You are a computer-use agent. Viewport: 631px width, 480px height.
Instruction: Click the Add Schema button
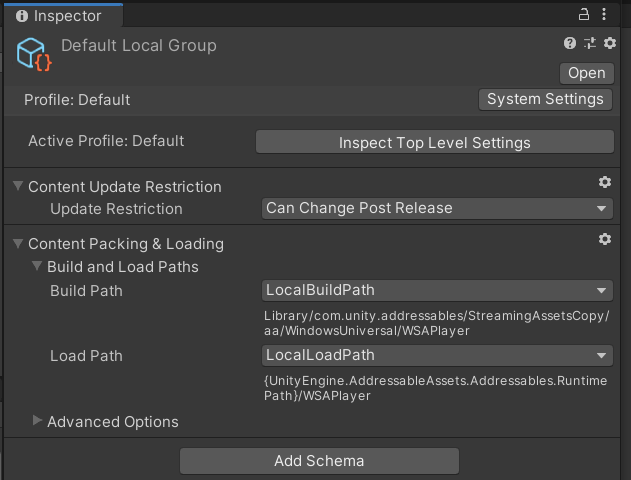pyautogui.click(x=319, y=461)
